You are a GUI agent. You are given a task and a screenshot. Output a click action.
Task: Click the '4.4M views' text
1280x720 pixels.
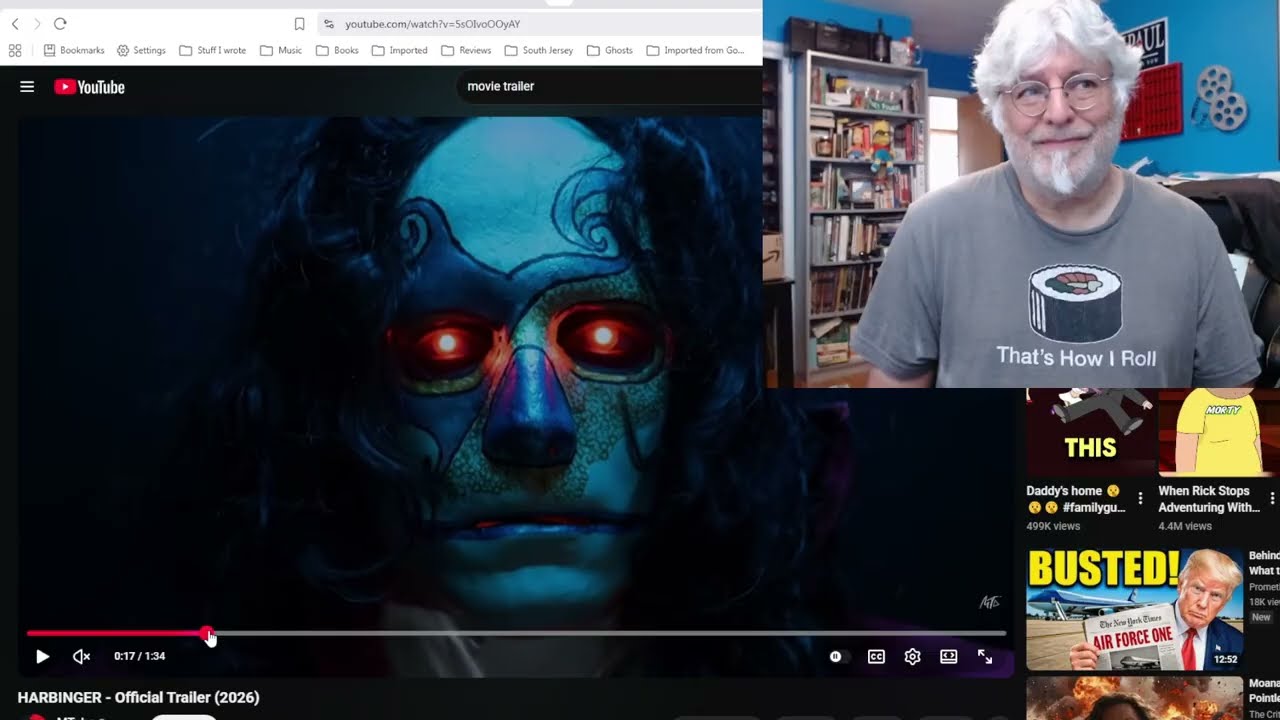1185,526
